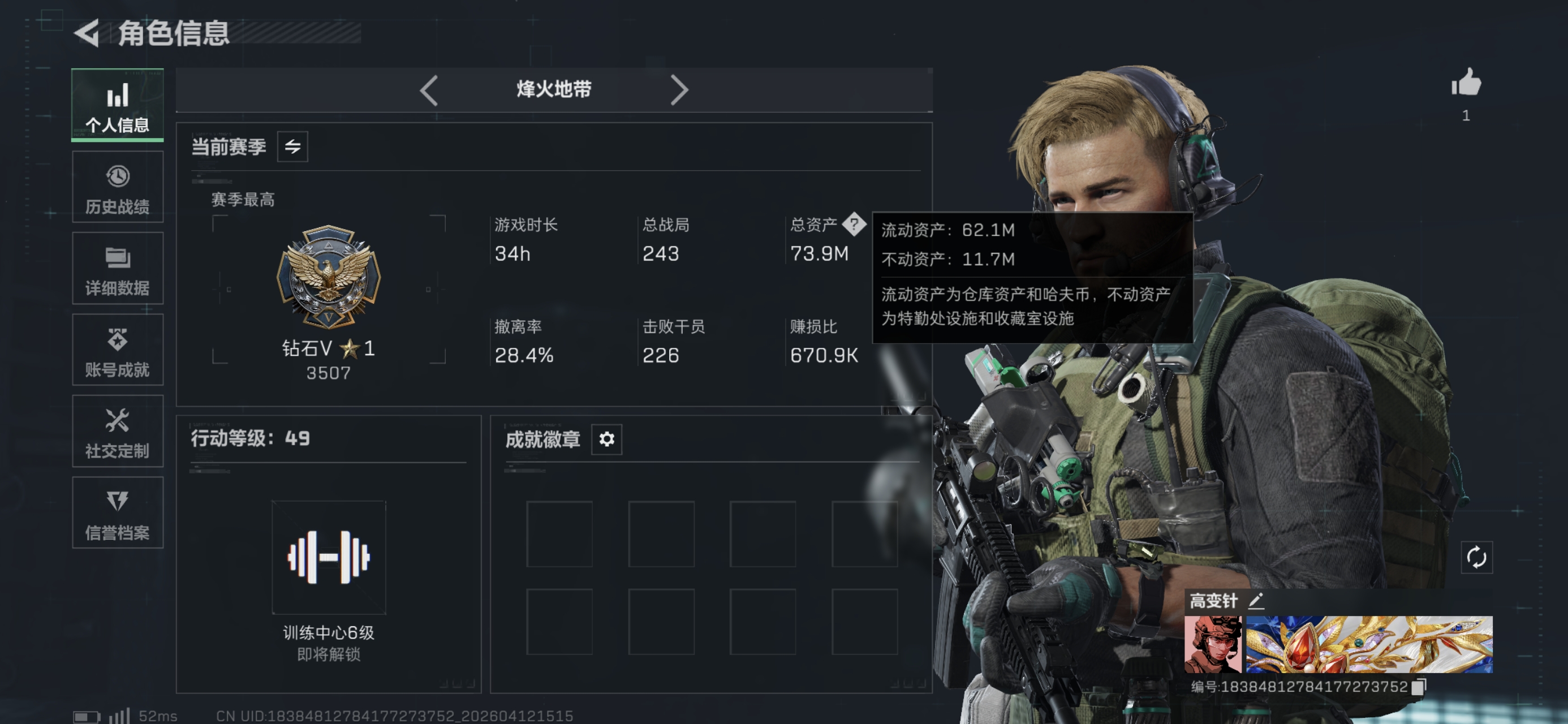
Task: Select the player avatar thumbnail
Action: 1213,644
